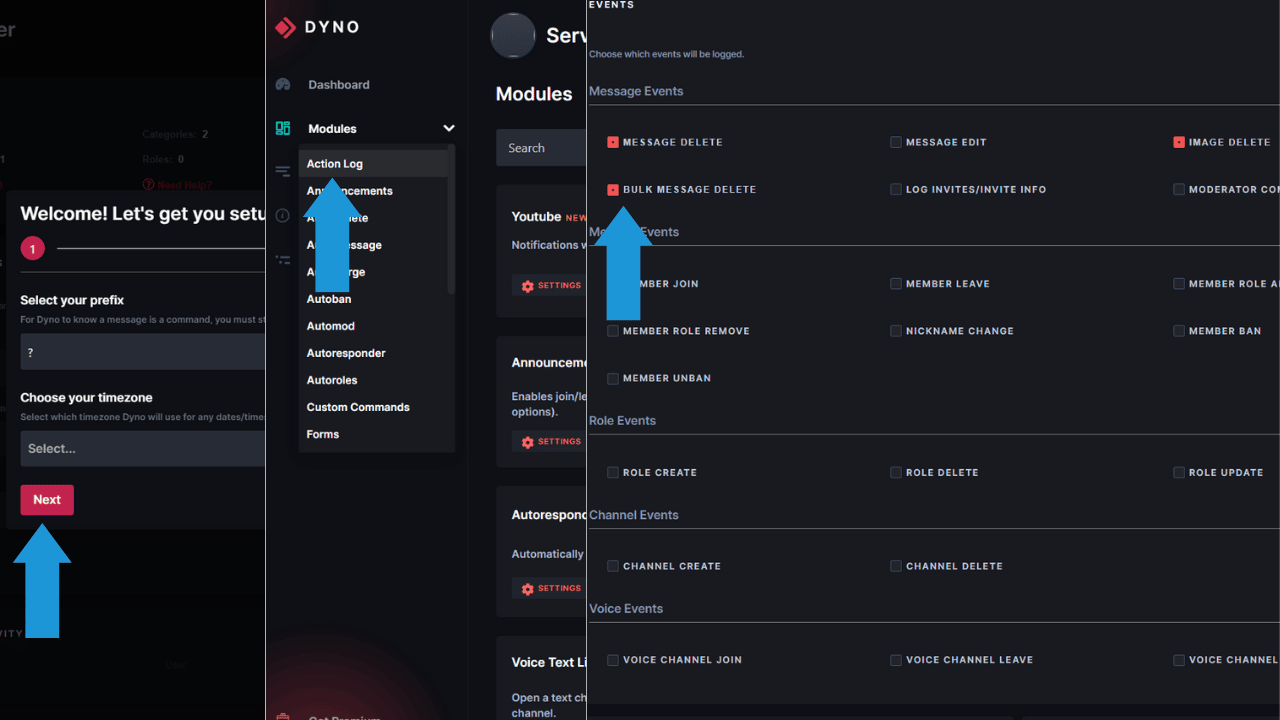Check Member Role Remove event

click(x=613, y=331)
